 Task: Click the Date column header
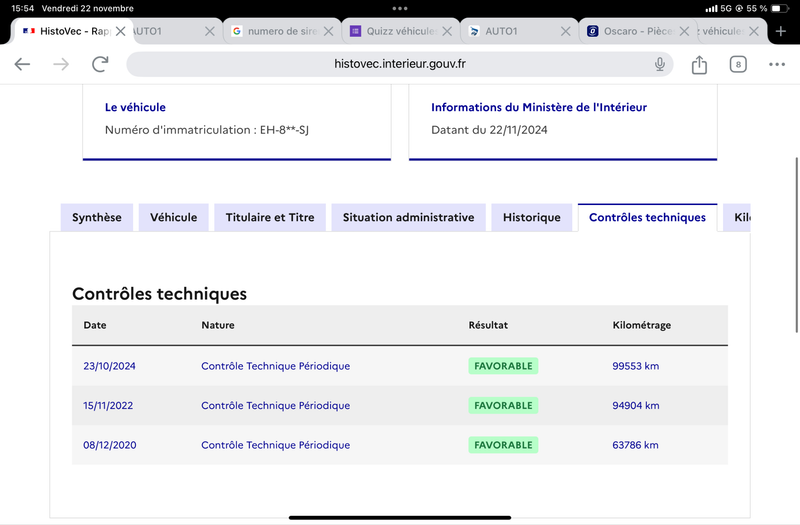pyautogui.click(x=95, y=325)
